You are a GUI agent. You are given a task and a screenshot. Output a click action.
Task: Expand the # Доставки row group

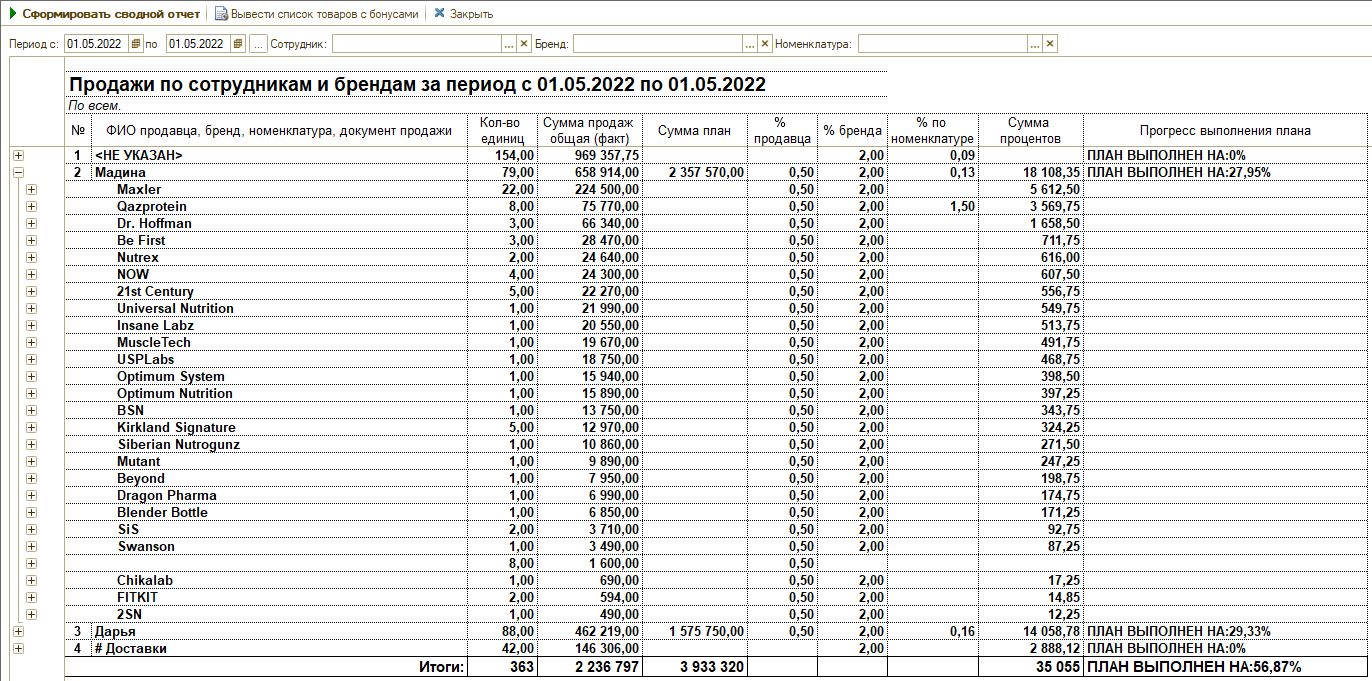point(18,649)
